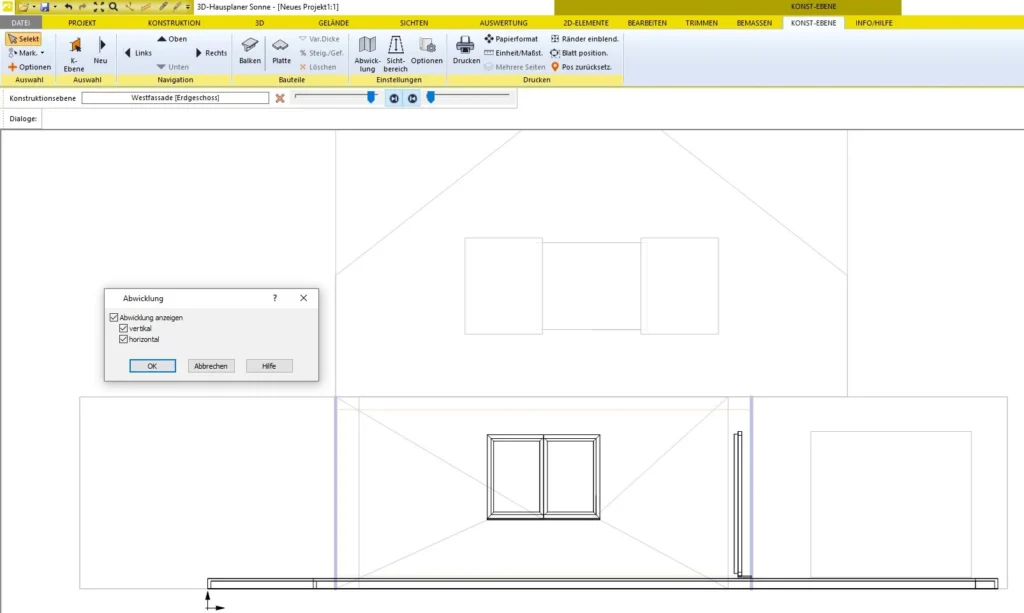Uncheck the Abwicklung anzeigen checkbox

[x=114, y=317]
